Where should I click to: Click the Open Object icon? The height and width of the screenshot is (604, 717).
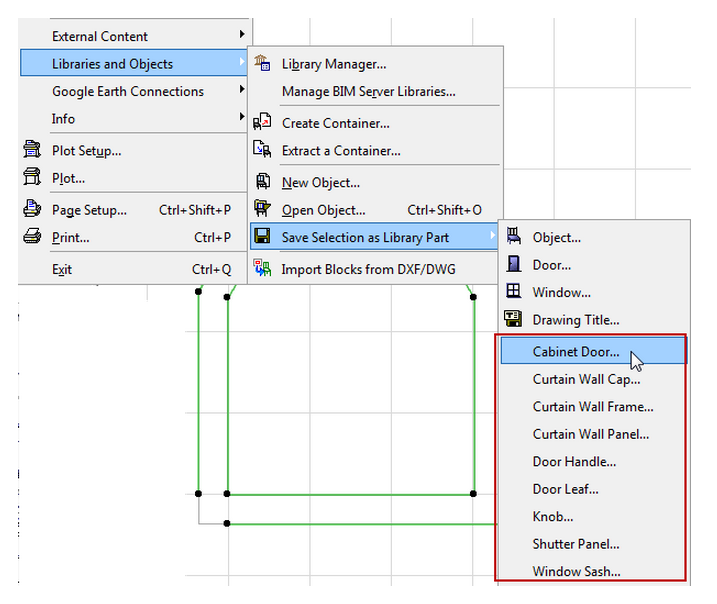(x=263, y=210)
